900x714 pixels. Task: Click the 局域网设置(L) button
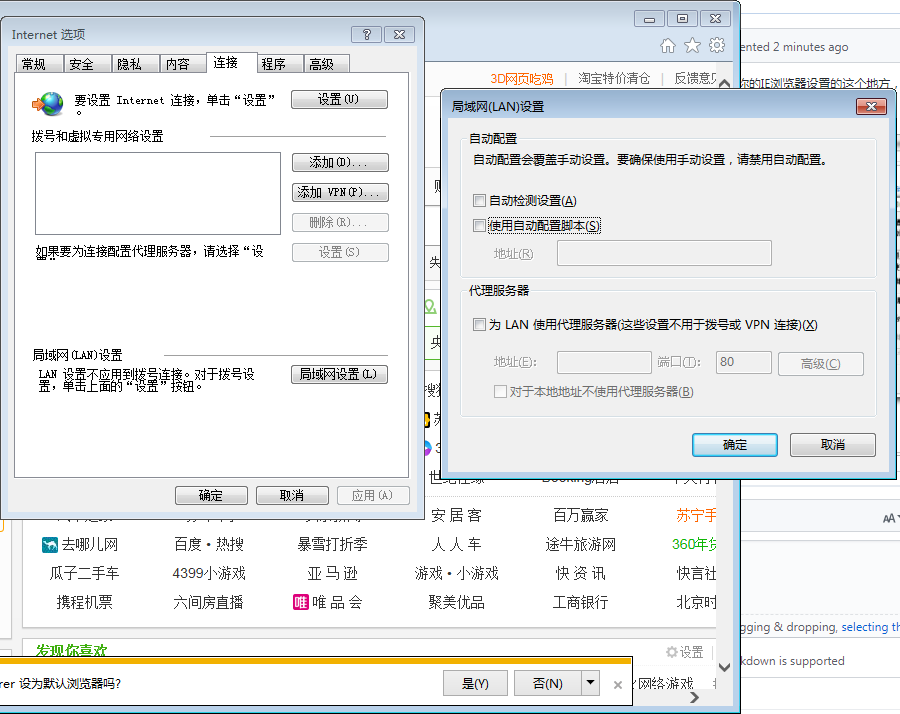[340, 373]
